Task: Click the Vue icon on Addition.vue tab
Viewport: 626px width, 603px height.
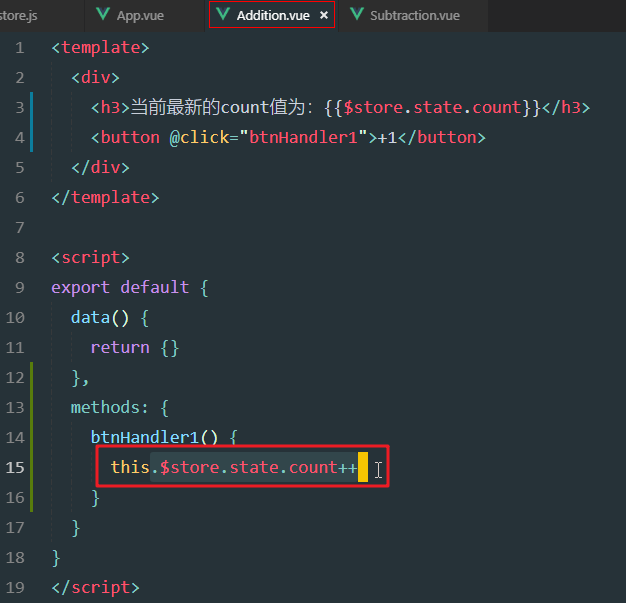Action: pos(222,15)
